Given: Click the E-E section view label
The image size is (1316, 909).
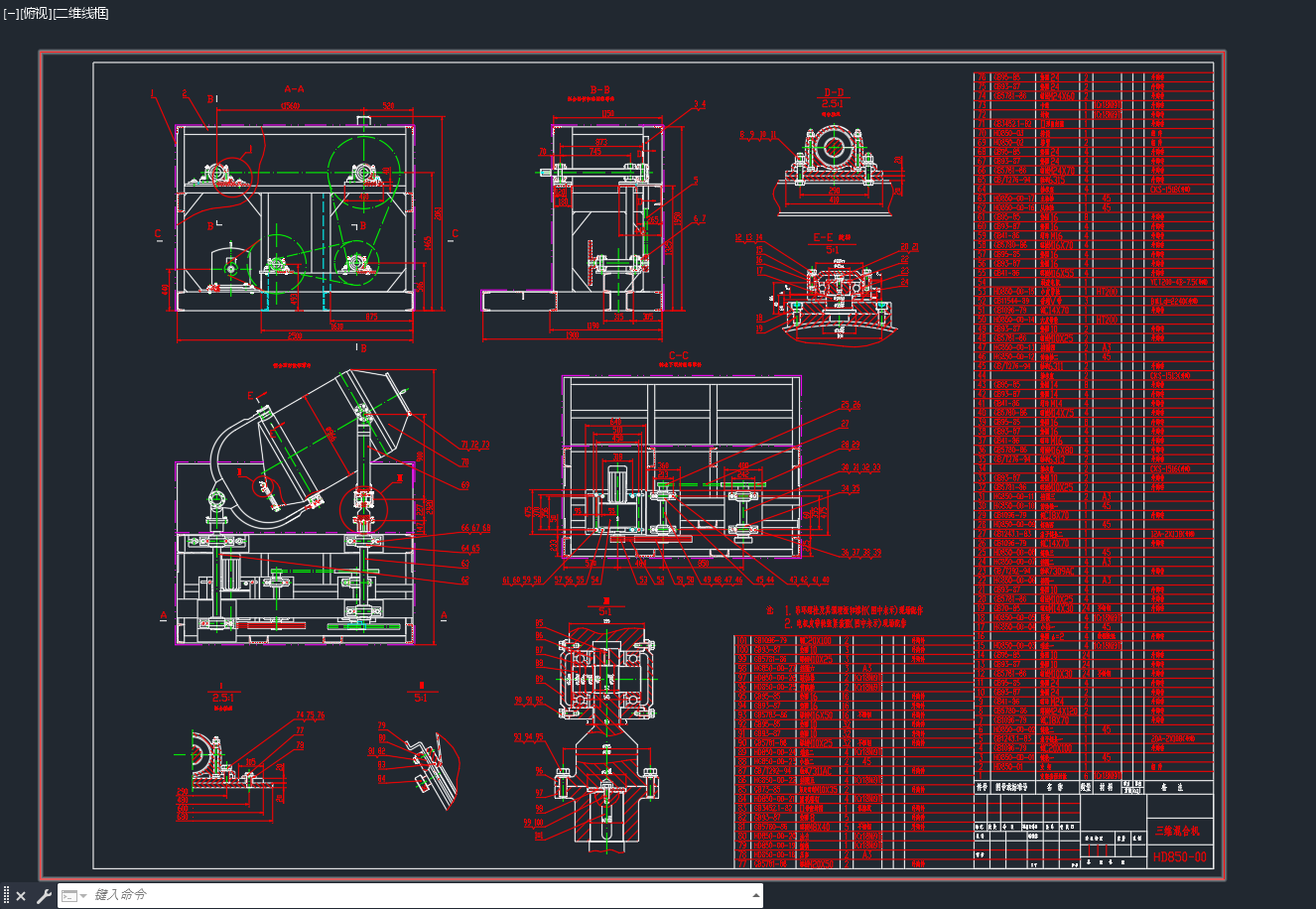Looking at the screenshot, I should [x=823, y=238].
